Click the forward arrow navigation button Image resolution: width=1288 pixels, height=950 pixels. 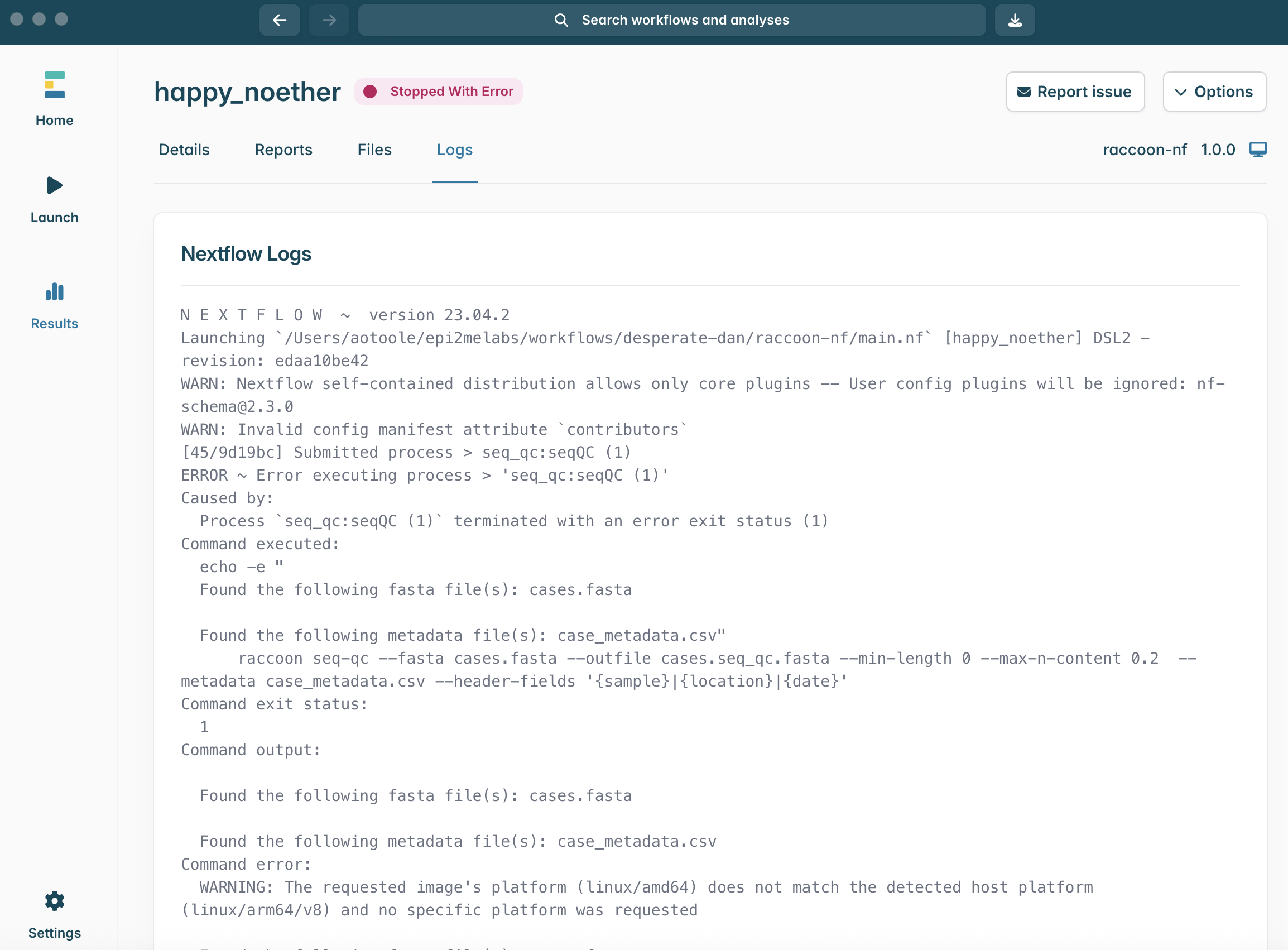[329, 20]
